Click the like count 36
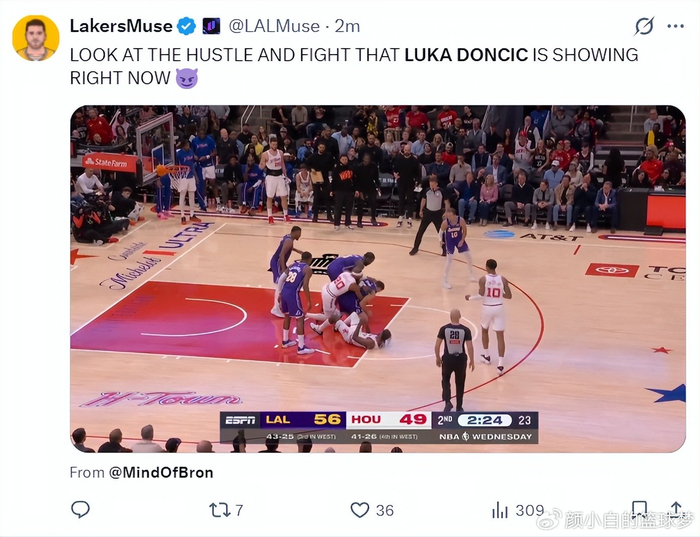 click(x=385, y=510)
